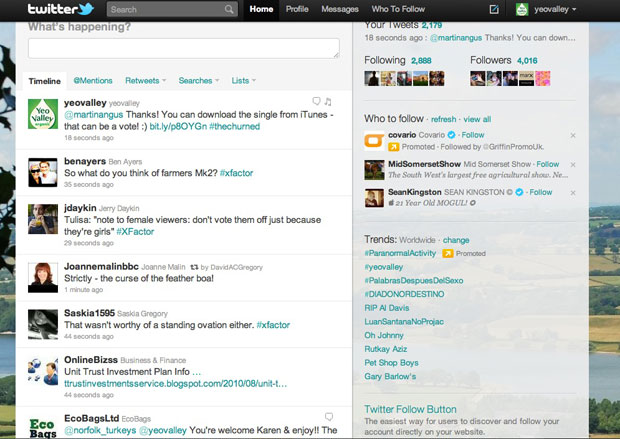The width and height of the screenshot is (620, 439).
Task: Open the compose new tweet icon
Action: [x=494, y=9]
